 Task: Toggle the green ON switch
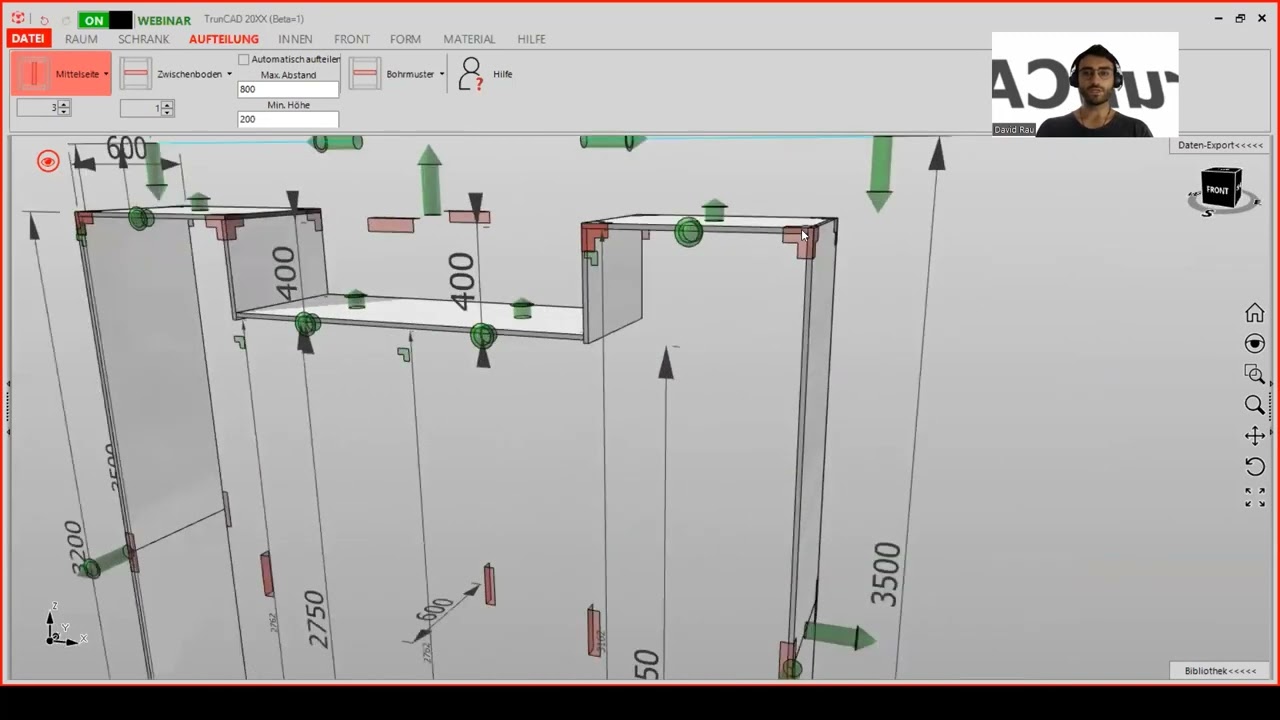[105, 20]
